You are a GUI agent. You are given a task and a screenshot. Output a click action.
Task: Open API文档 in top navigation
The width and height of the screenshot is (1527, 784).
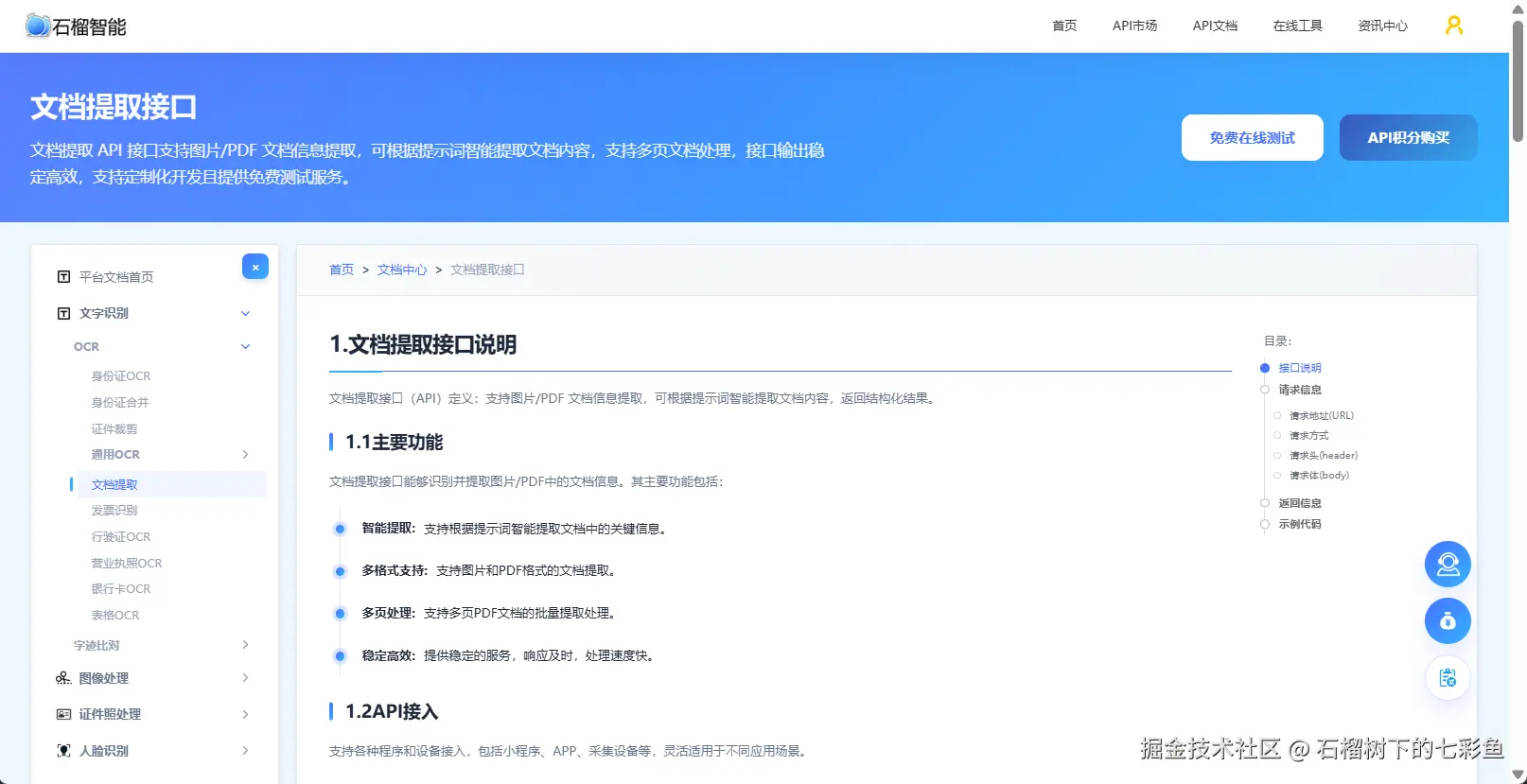point(1215,26)
